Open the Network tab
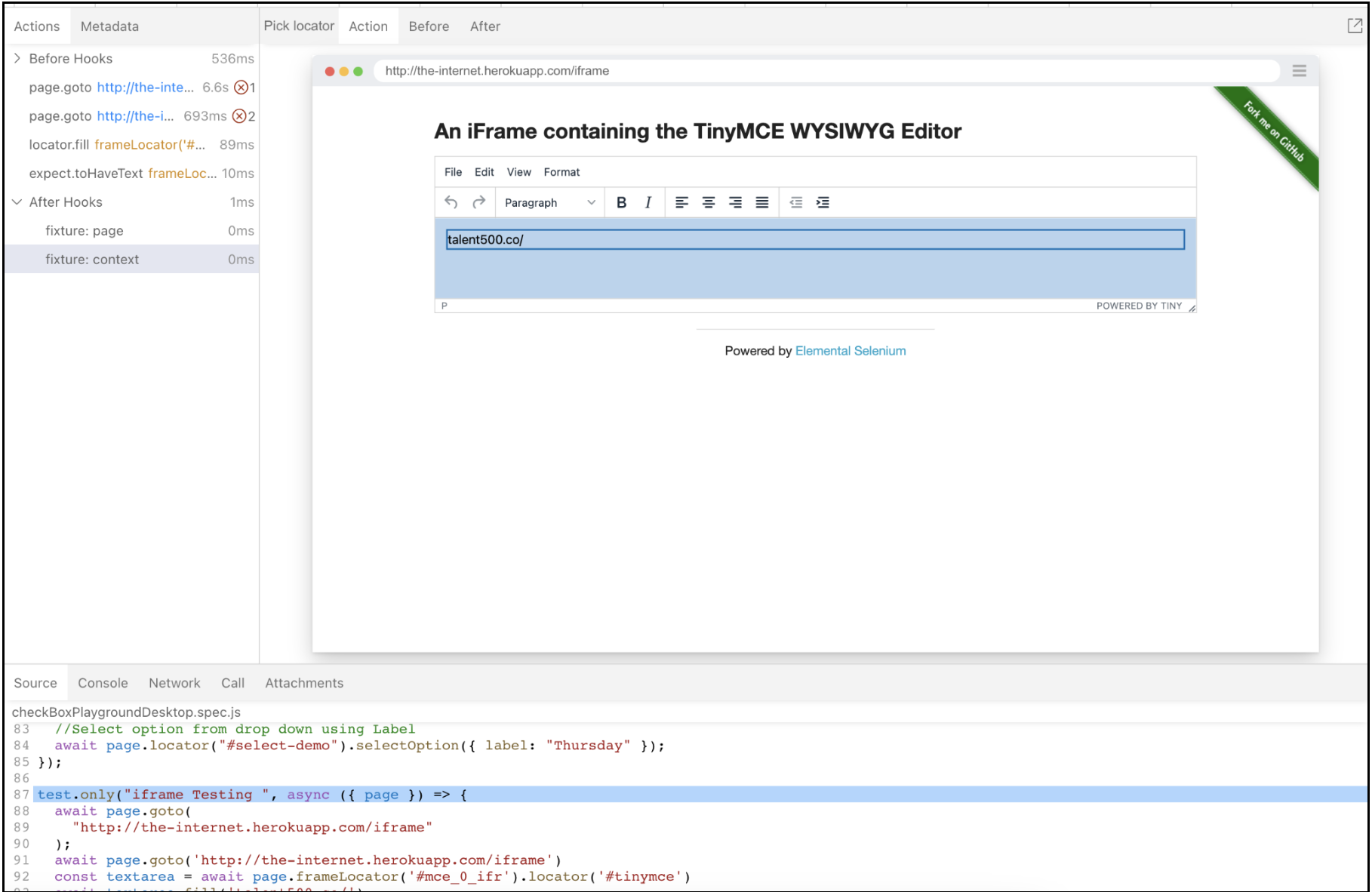Screen dimensions: 1372x892 [174, 683]
